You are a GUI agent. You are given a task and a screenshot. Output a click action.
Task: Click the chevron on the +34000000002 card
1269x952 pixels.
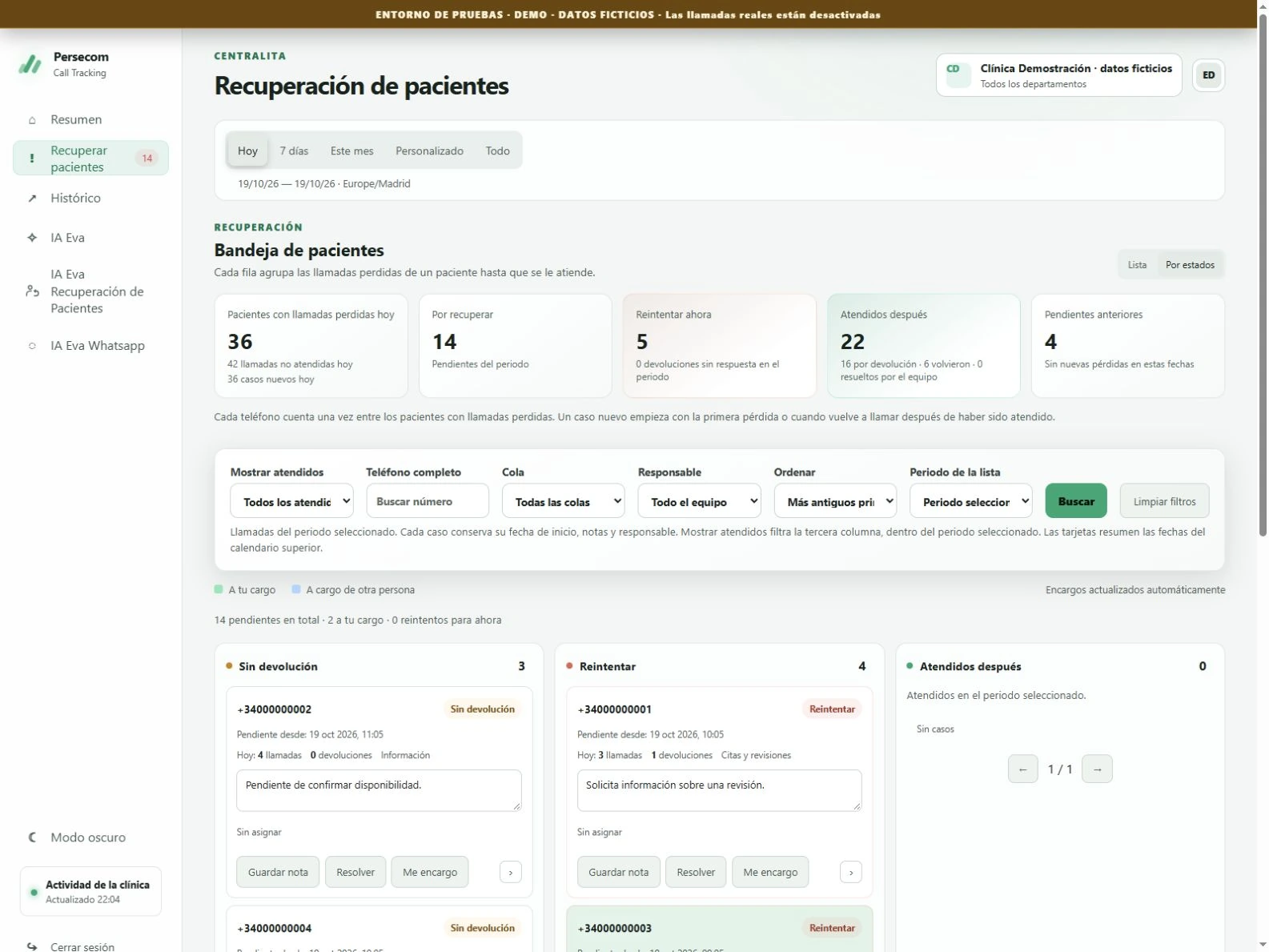[x=511, y=872]
